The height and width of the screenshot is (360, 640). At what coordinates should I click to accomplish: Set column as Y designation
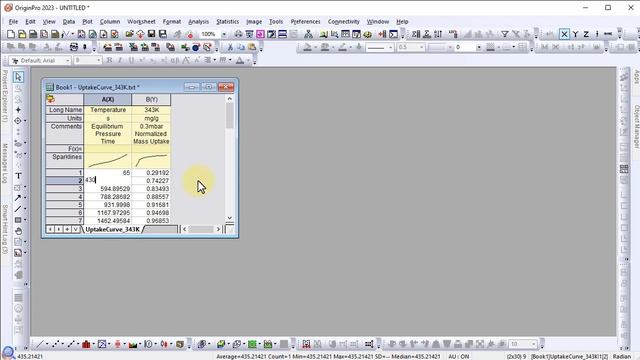click(575, 34)
